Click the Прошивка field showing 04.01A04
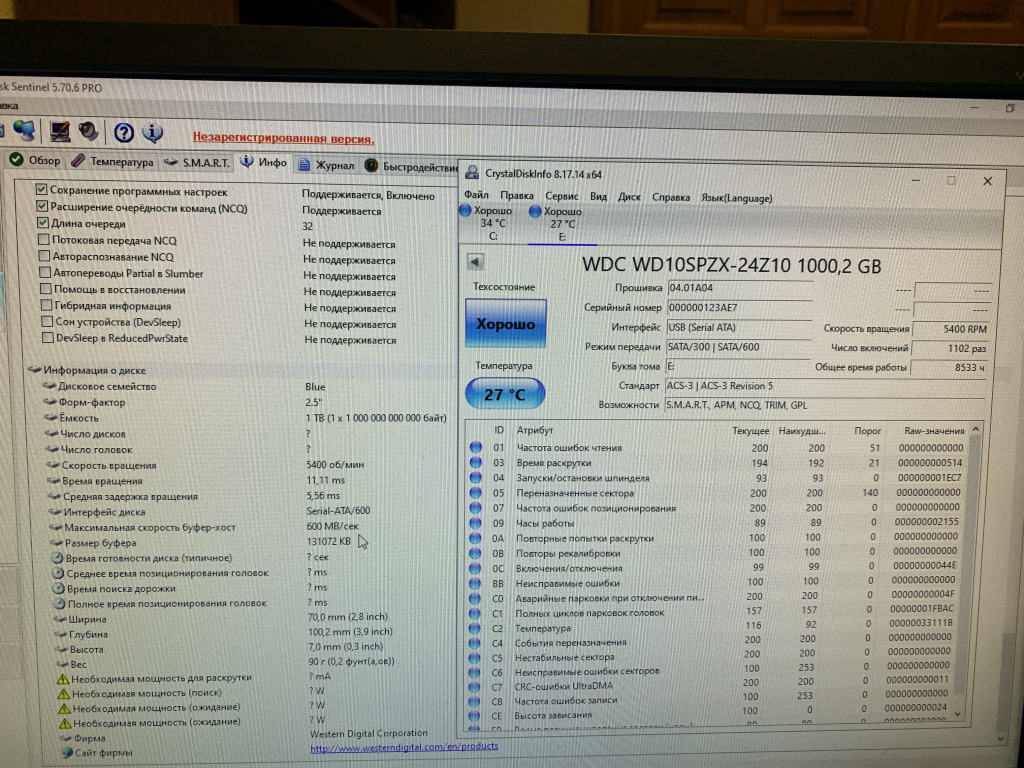This screenshot has width=1024, height=768. (x=739, y=287)
